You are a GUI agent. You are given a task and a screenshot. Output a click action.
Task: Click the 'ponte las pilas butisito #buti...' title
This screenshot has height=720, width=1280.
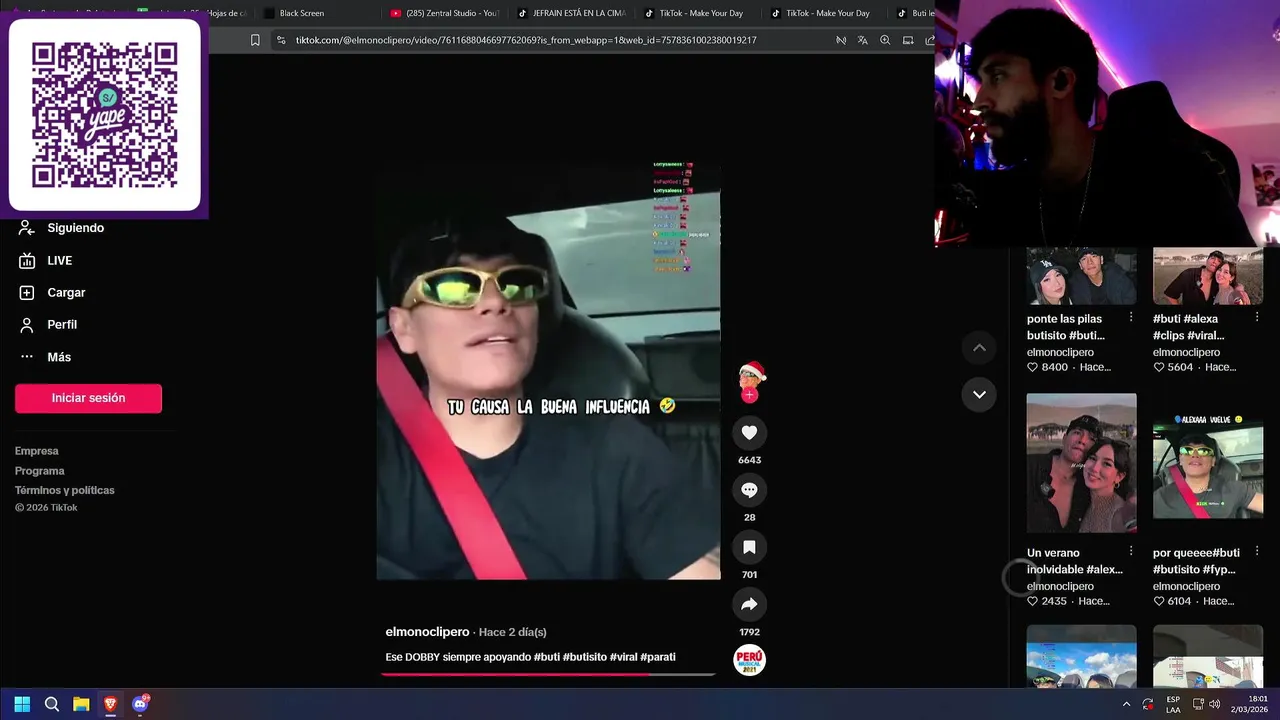coord(1066,327)
